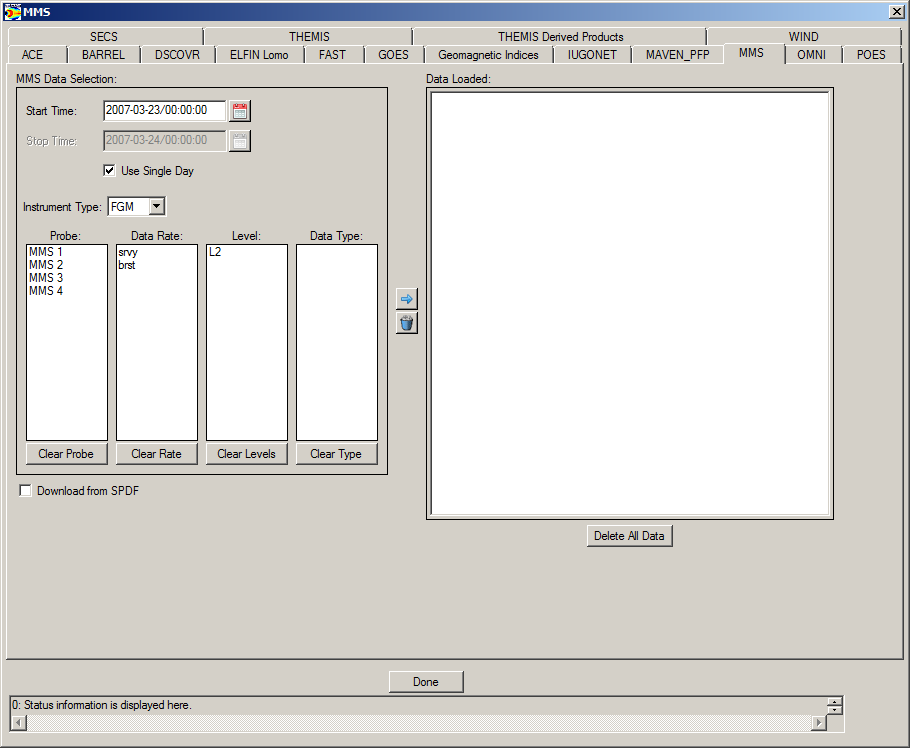
Task: Go to the ELFIN Lomo tab
Action: [x=259, y=55]
